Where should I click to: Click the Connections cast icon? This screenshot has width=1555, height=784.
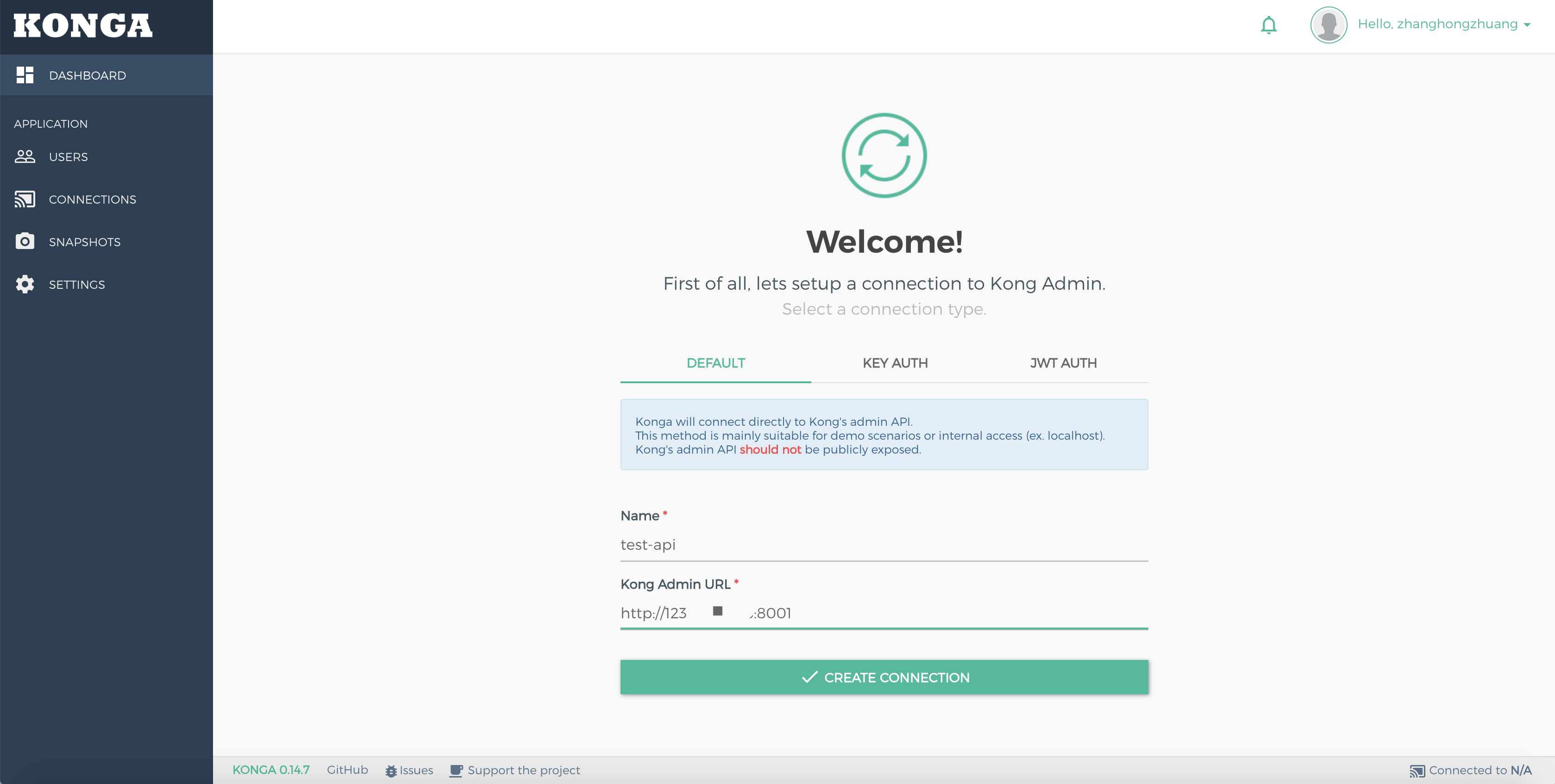coord(25,199)
